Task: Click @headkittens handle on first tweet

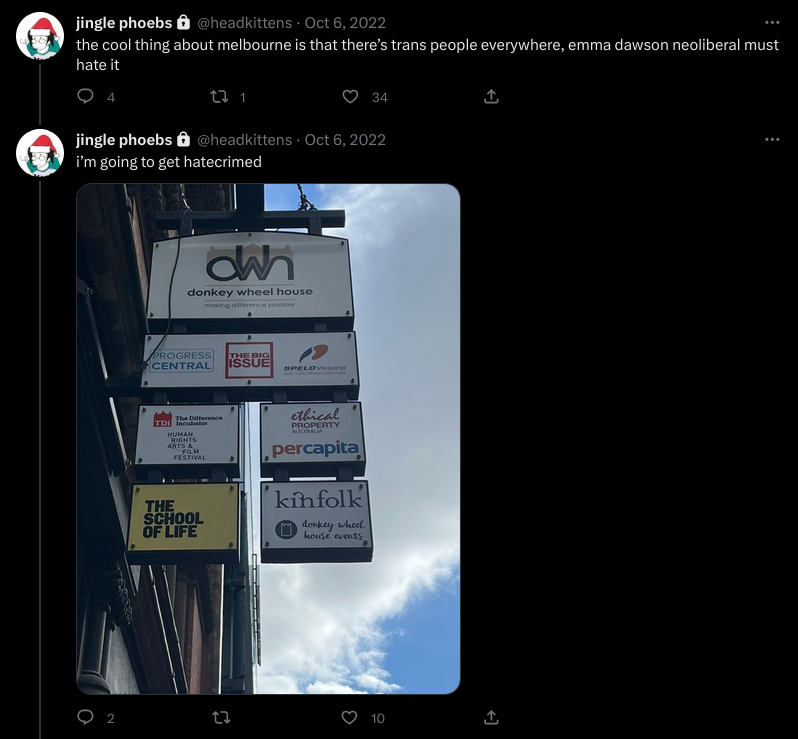Action: coord(244,23)
